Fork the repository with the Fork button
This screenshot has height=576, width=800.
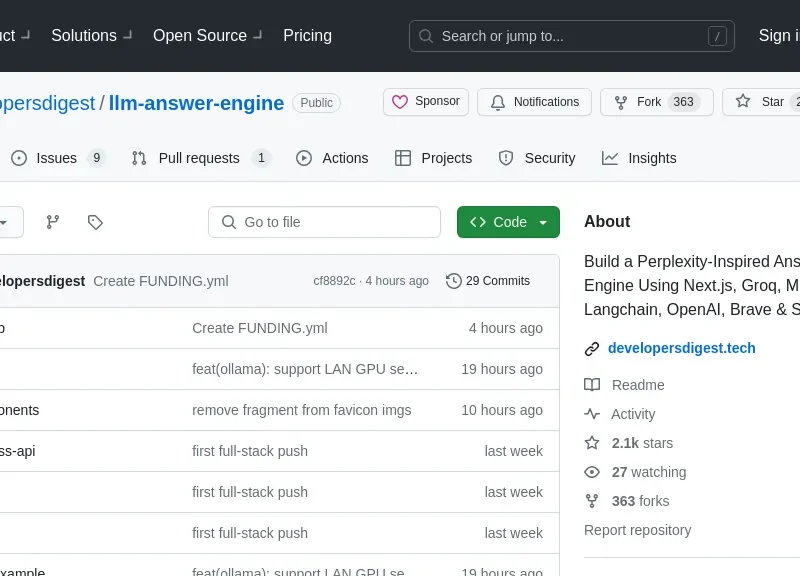[x=650, y=102]
